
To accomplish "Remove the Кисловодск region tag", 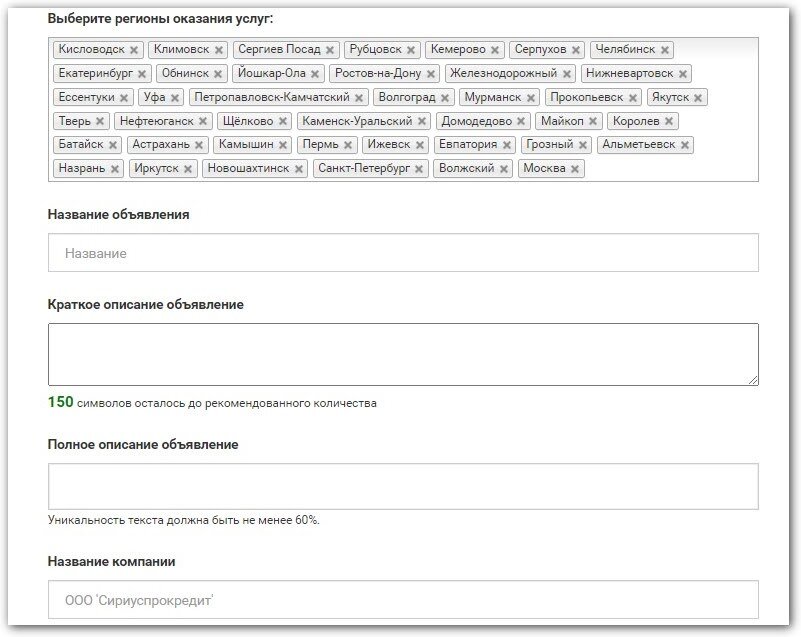I will pos(134,50).
